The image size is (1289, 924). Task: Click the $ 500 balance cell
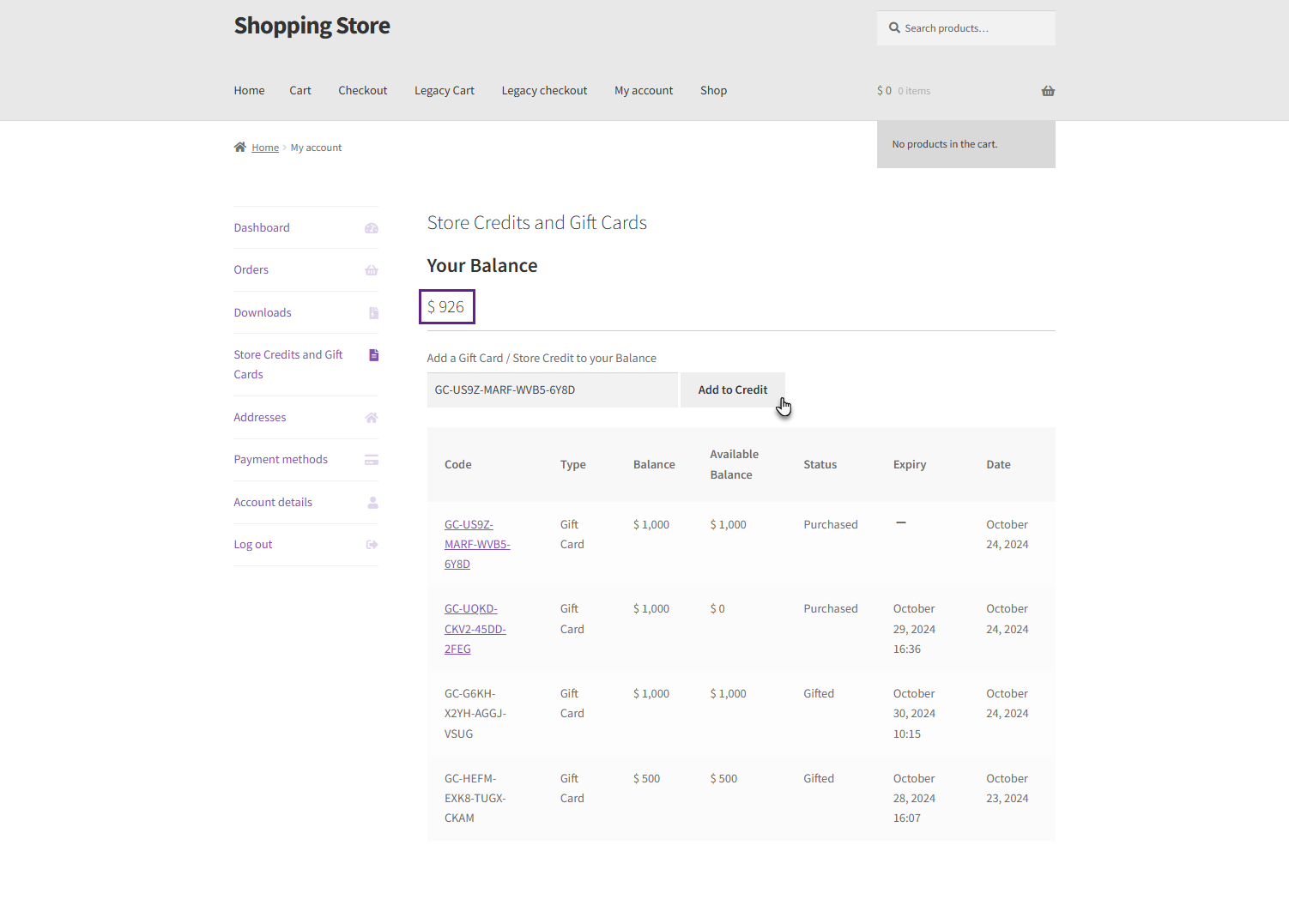[647, 779]
